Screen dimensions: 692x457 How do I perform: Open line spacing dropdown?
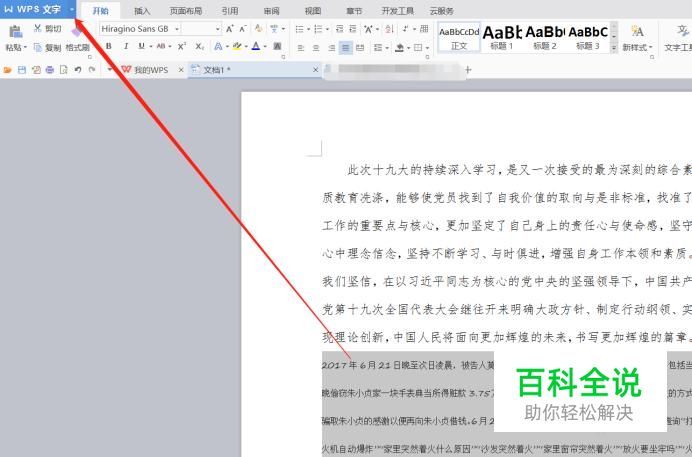pyautogui.click(x=387, y=47)
